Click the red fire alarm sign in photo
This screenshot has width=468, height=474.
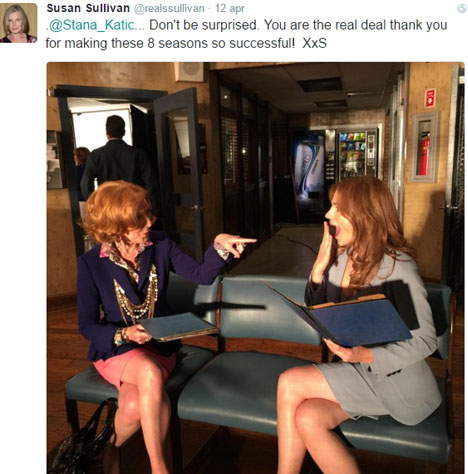coord(430,98)
